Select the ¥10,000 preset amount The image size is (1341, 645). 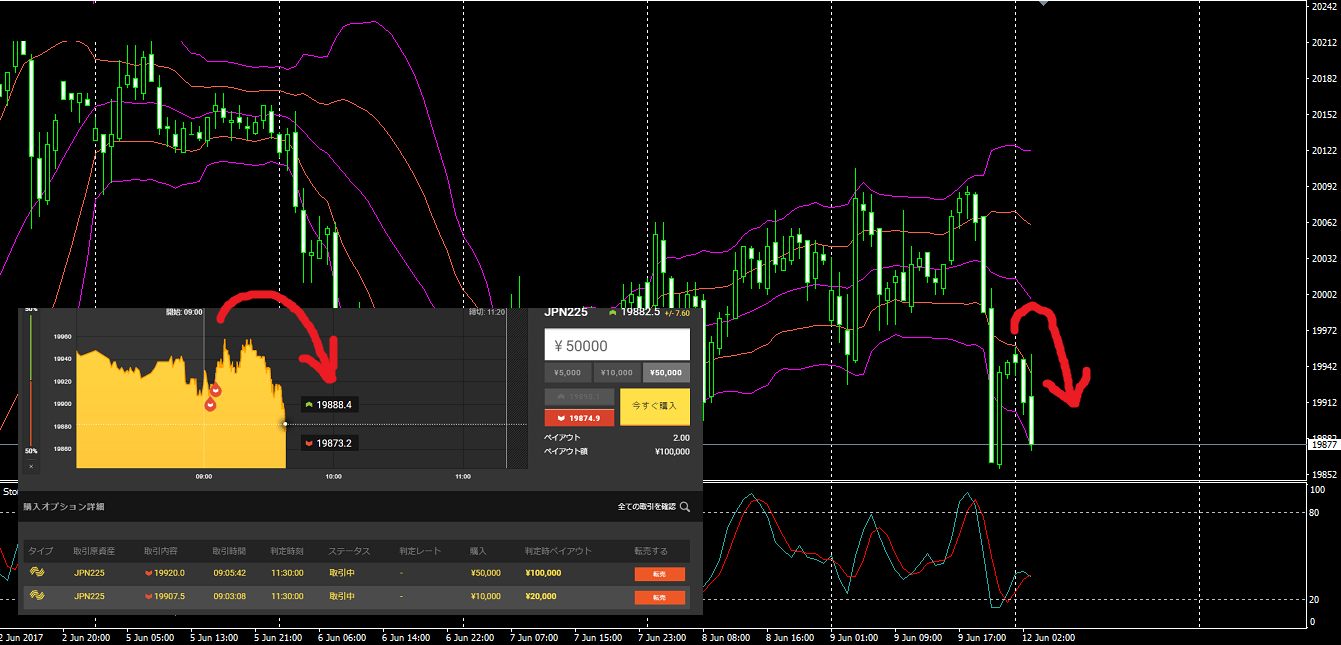coord(616,373)
